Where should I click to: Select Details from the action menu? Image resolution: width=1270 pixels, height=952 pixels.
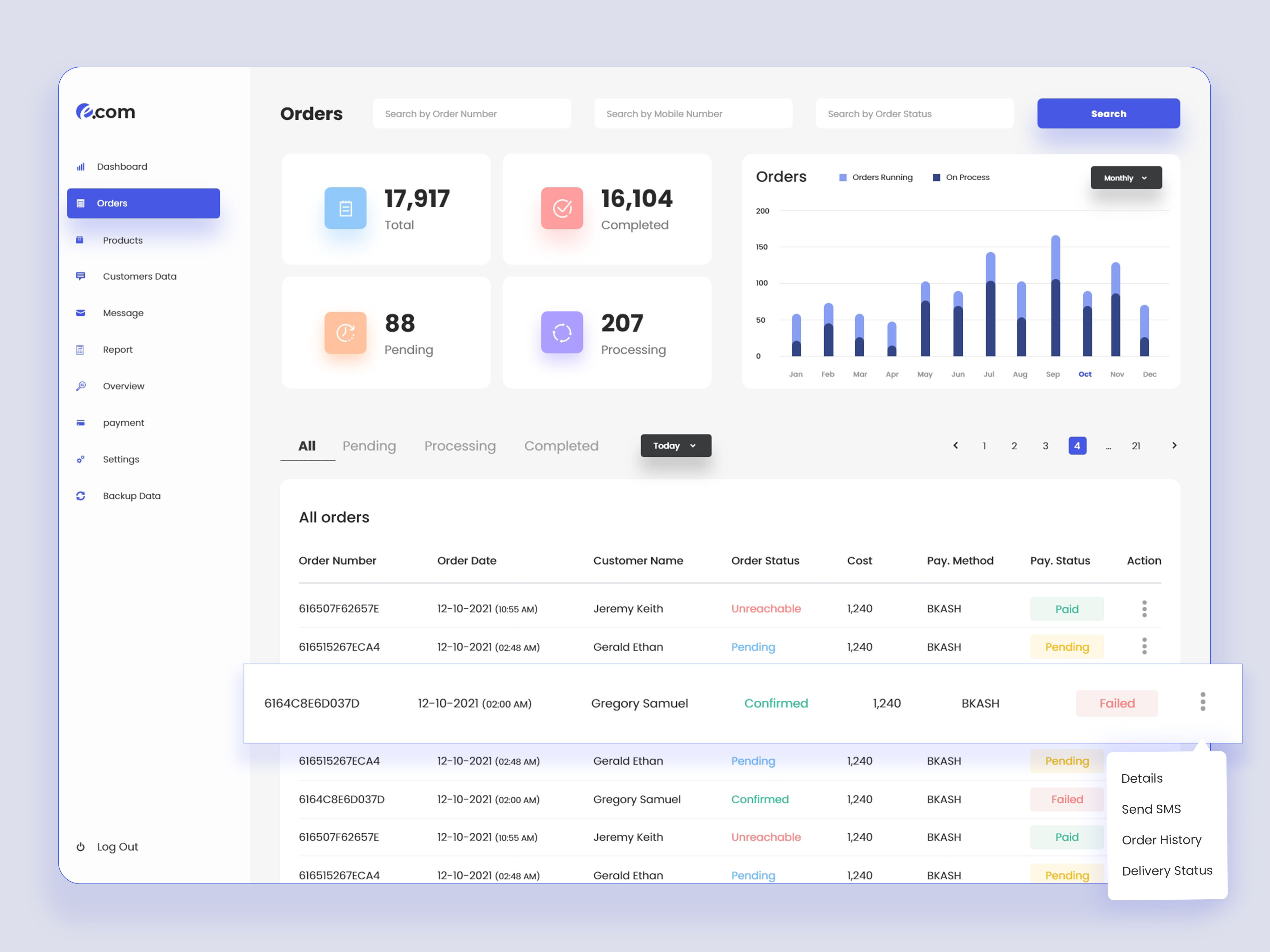1141,779
